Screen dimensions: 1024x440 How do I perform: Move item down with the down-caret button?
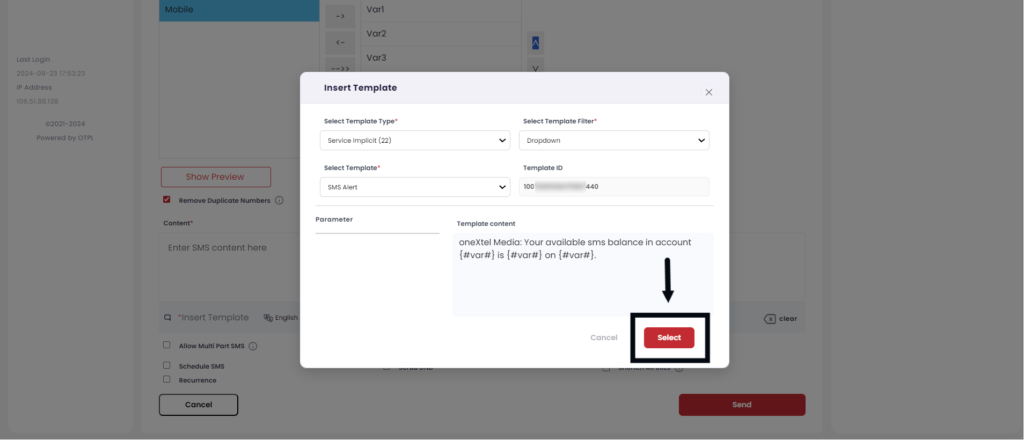click(536, 67)
